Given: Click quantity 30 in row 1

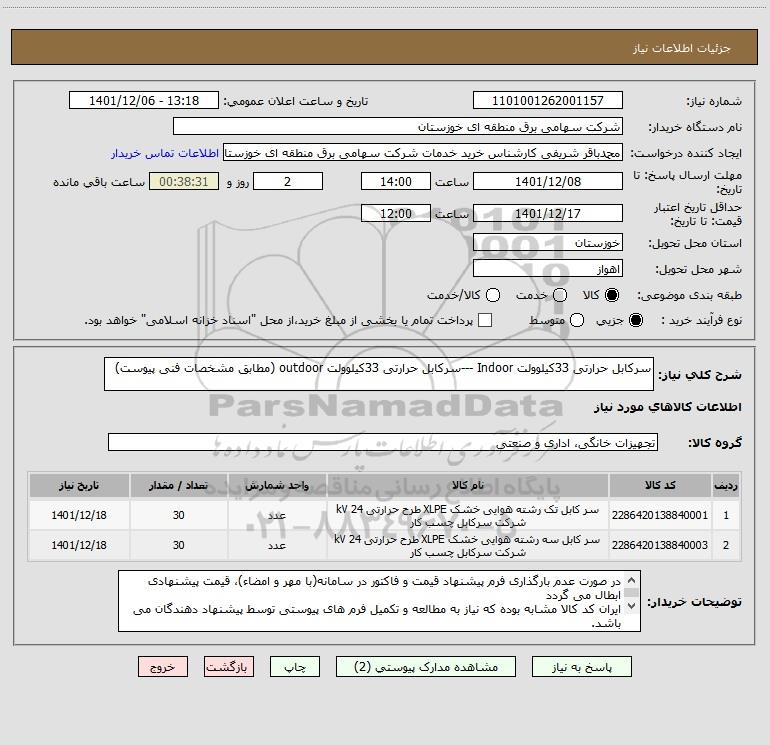Looking at the screenshot, I should 178,515.
